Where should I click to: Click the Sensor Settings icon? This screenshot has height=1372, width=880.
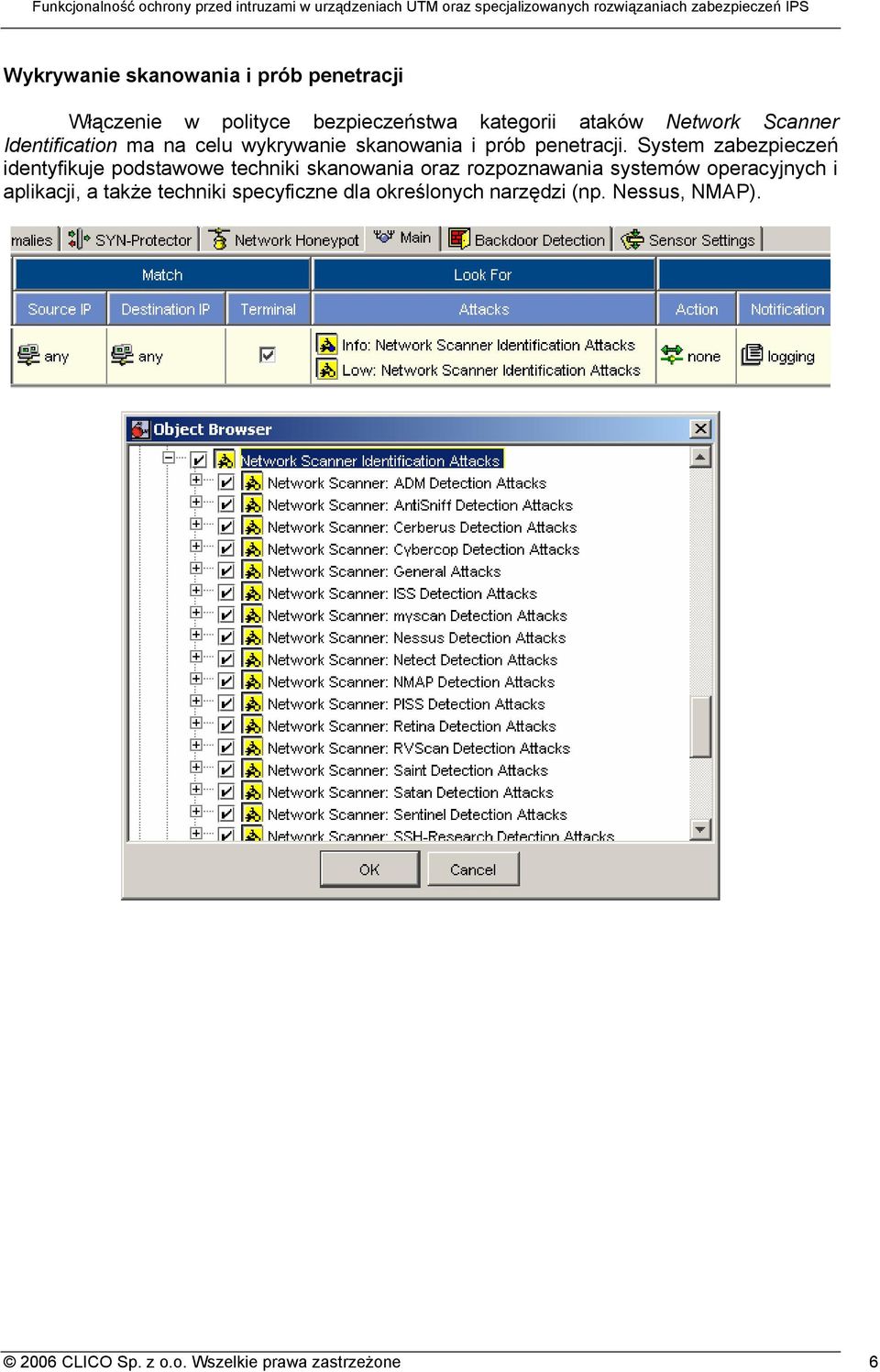632,239
